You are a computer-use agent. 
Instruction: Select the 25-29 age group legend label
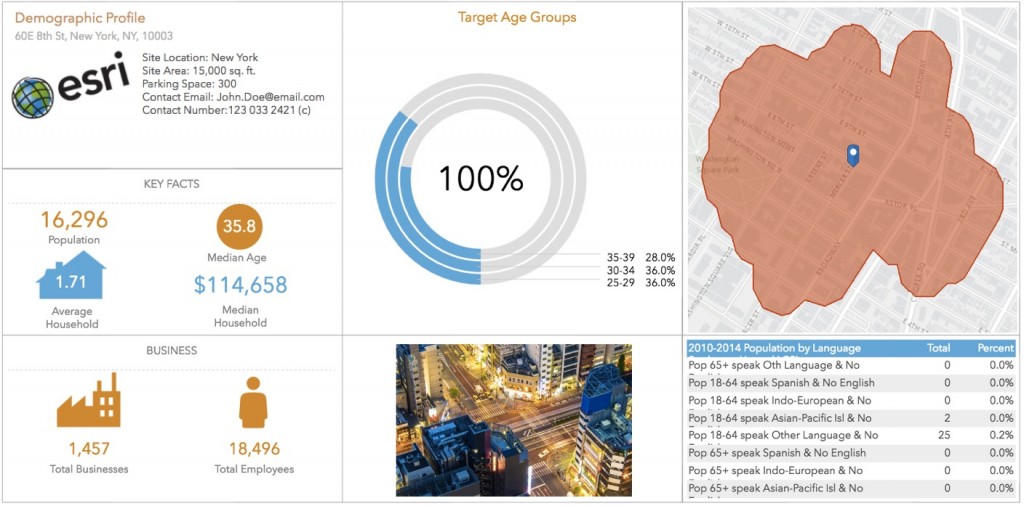point(641,283)
